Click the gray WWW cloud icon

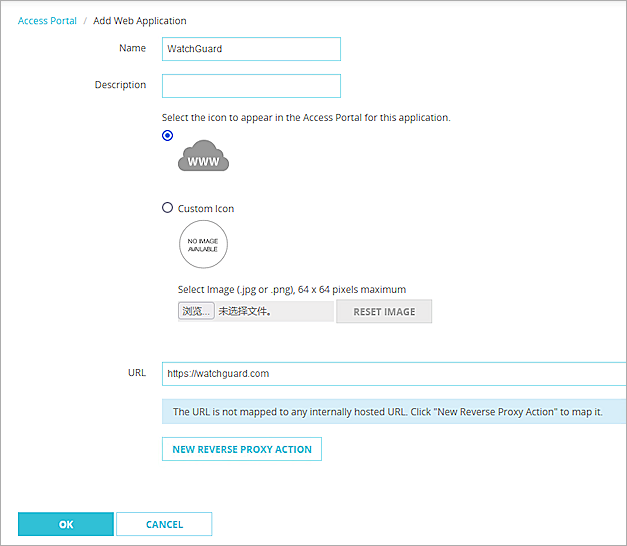click(204, 156)
